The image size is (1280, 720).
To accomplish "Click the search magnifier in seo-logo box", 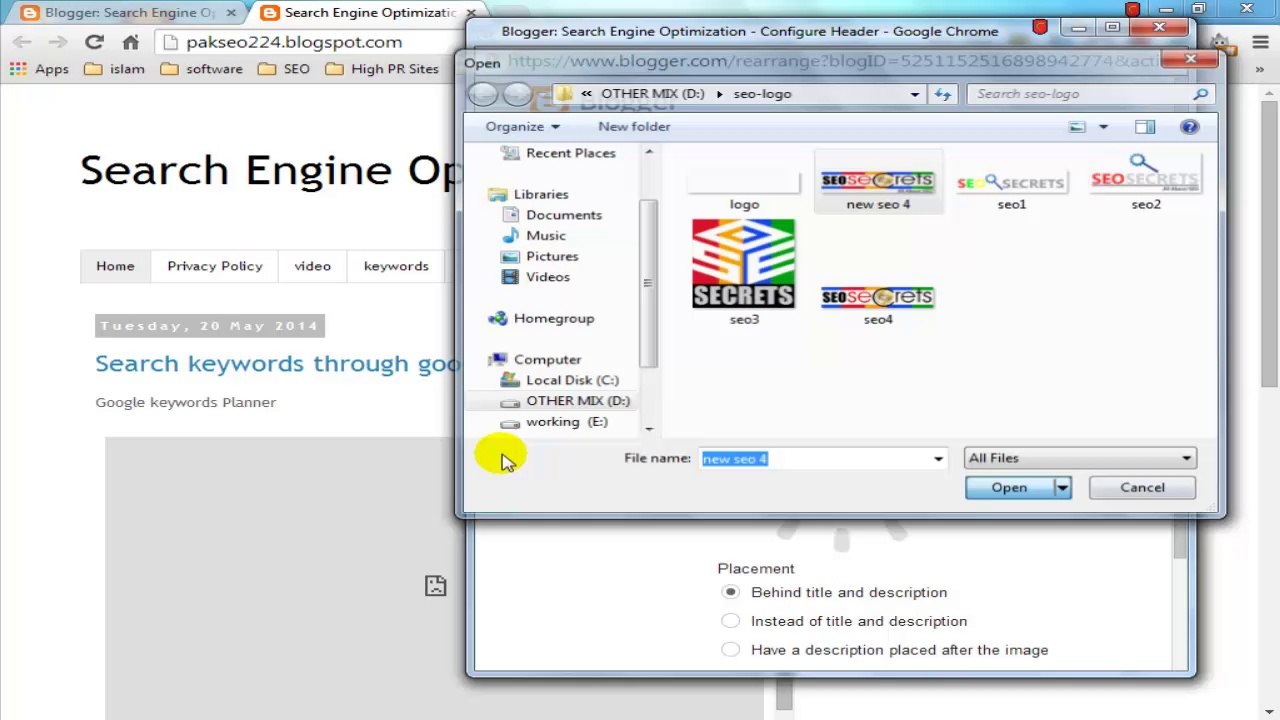I will tap(1200, 94).
